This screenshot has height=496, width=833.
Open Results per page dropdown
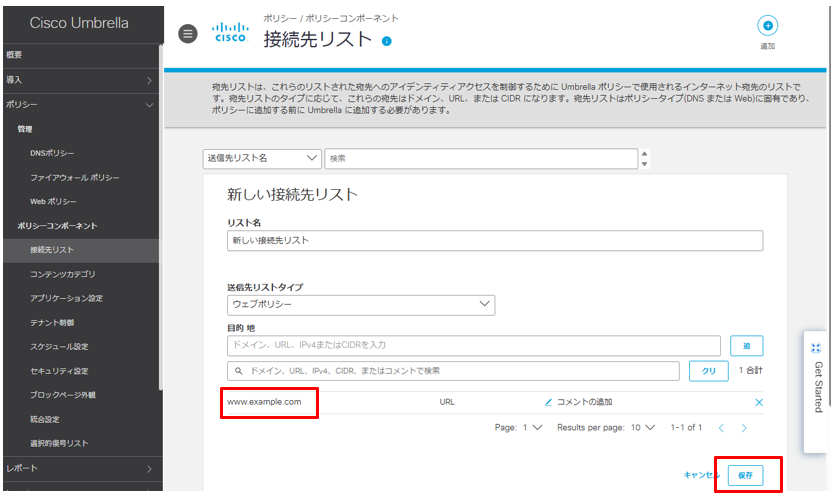click(x=643, y=427)
